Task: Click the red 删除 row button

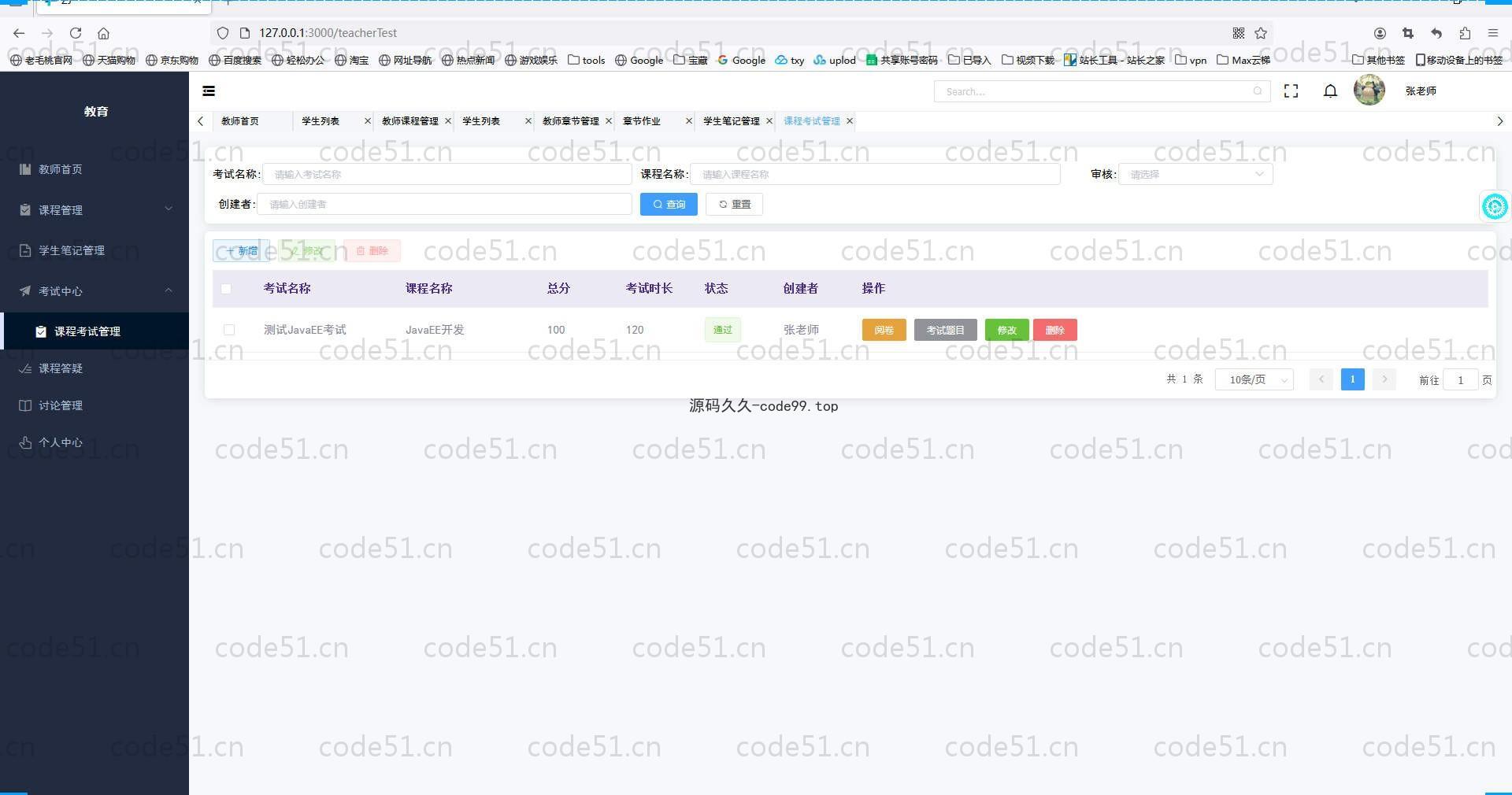Action: tap(1055, 330)
